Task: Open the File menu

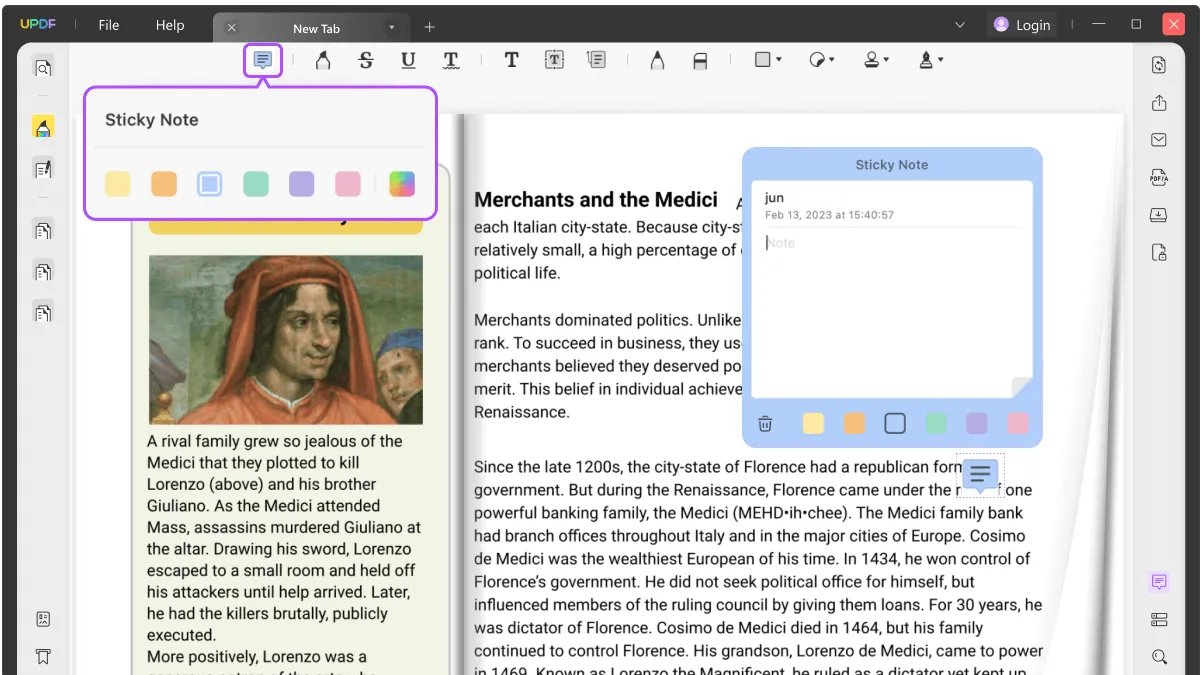Action: pos(108,25)
